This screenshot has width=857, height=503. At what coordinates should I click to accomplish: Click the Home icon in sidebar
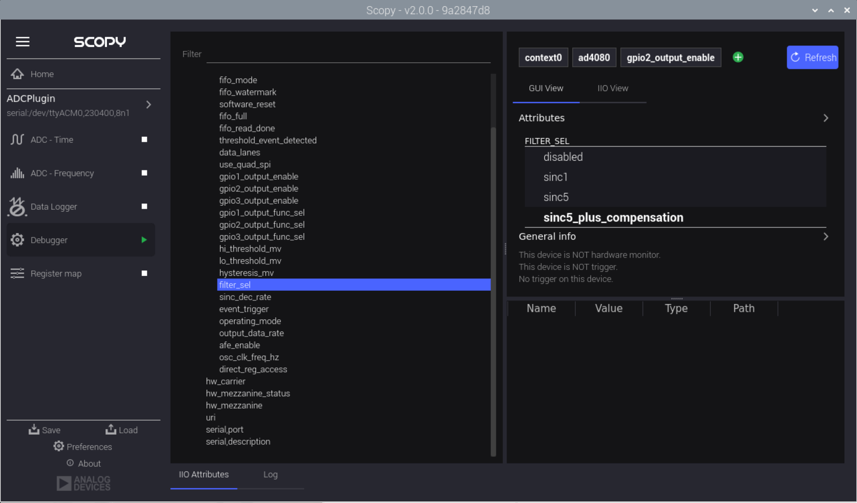tap(17, 74)
